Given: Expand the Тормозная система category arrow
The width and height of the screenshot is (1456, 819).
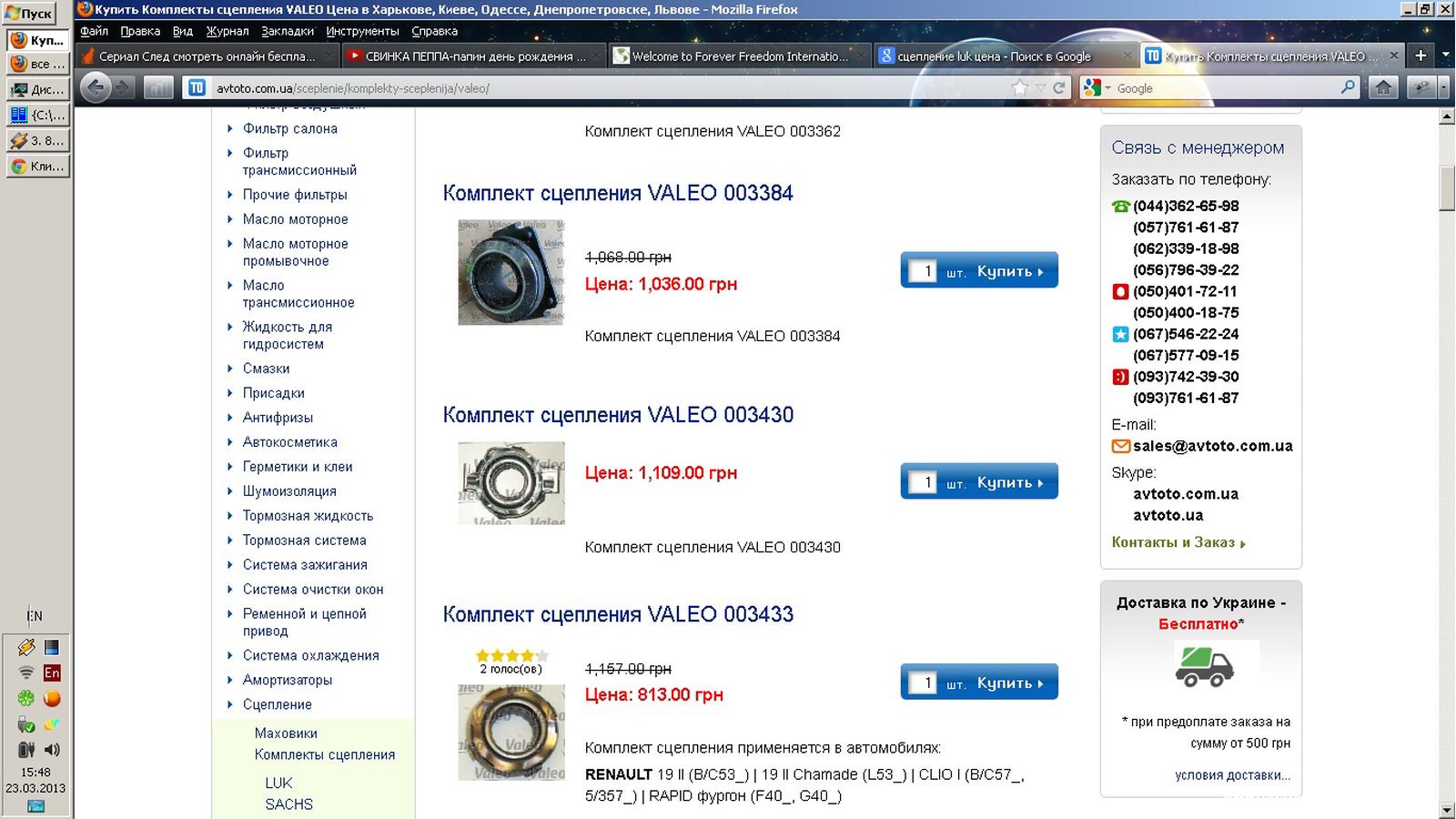Looking at the screenshot, I should (230, 541).
